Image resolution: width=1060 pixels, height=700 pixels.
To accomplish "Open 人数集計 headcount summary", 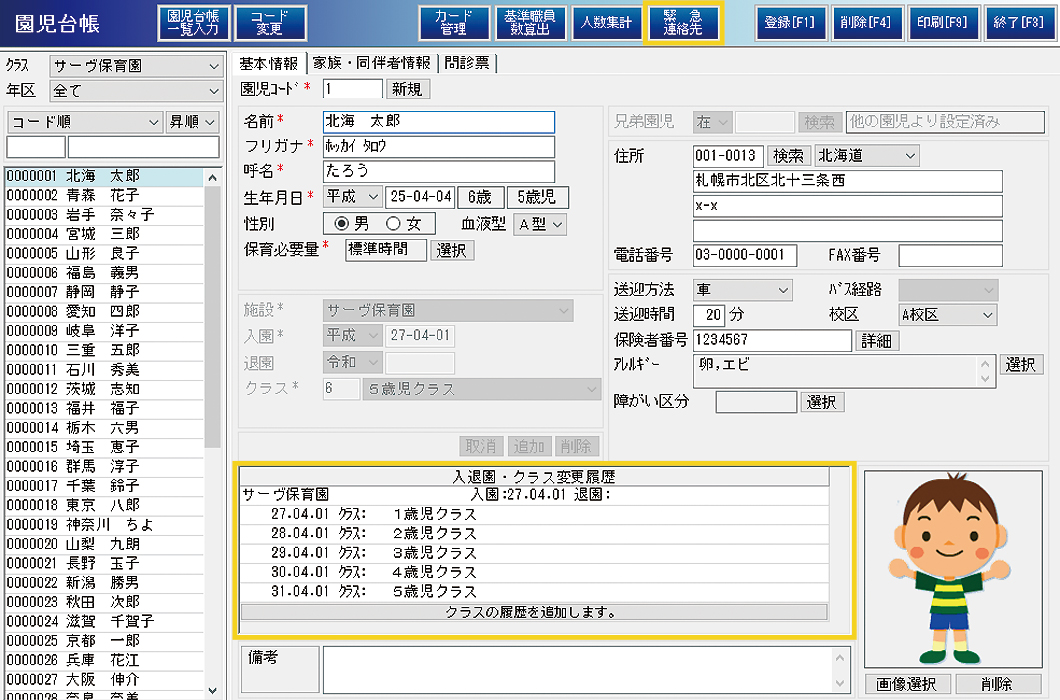I will click(606, 22).
